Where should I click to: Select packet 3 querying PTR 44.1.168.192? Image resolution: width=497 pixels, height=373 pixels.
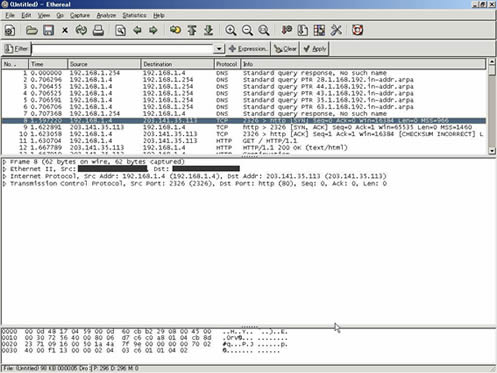(244, 87)
